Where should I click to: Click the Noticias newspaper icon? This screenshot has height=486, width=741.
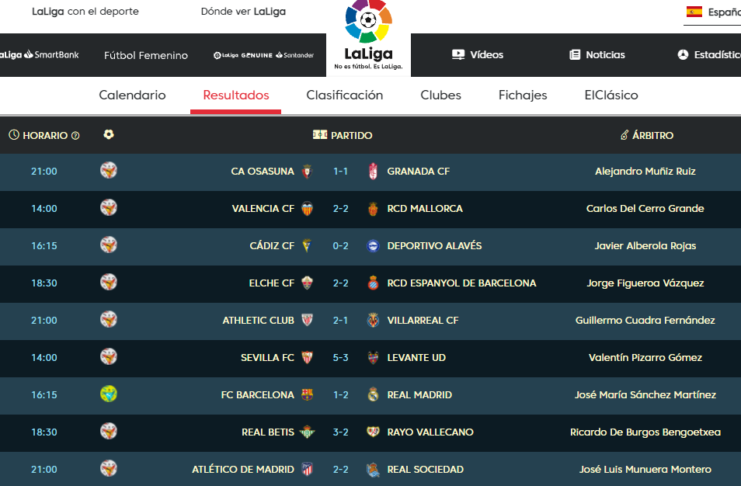(575, 55)
